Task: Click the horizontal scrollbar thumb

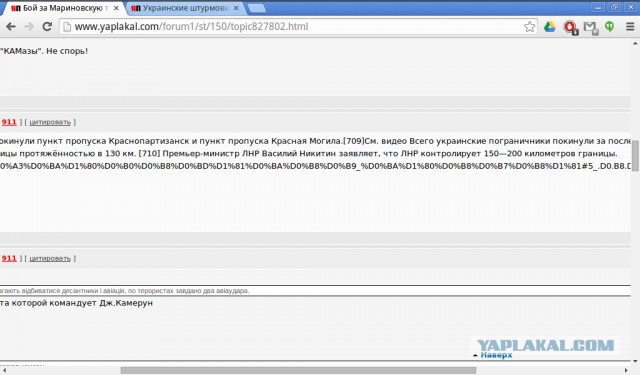Action: coord(298,370)
